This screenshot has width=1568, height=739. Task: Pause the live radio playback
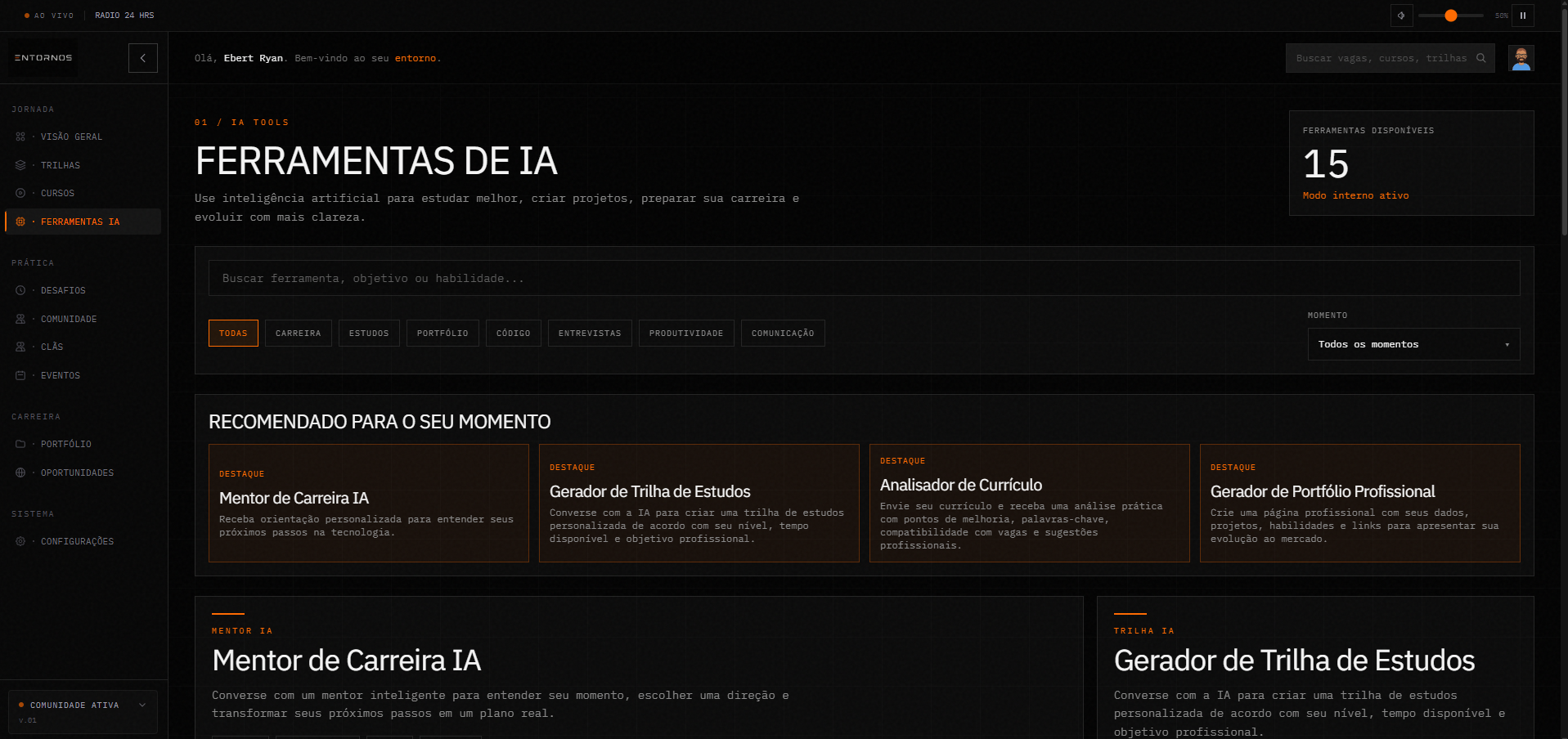click(1523, 16)
